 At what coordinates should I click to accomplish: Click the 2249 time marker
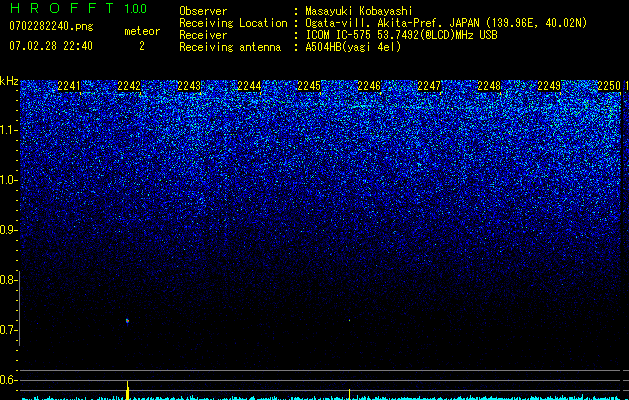click(549, 86)
